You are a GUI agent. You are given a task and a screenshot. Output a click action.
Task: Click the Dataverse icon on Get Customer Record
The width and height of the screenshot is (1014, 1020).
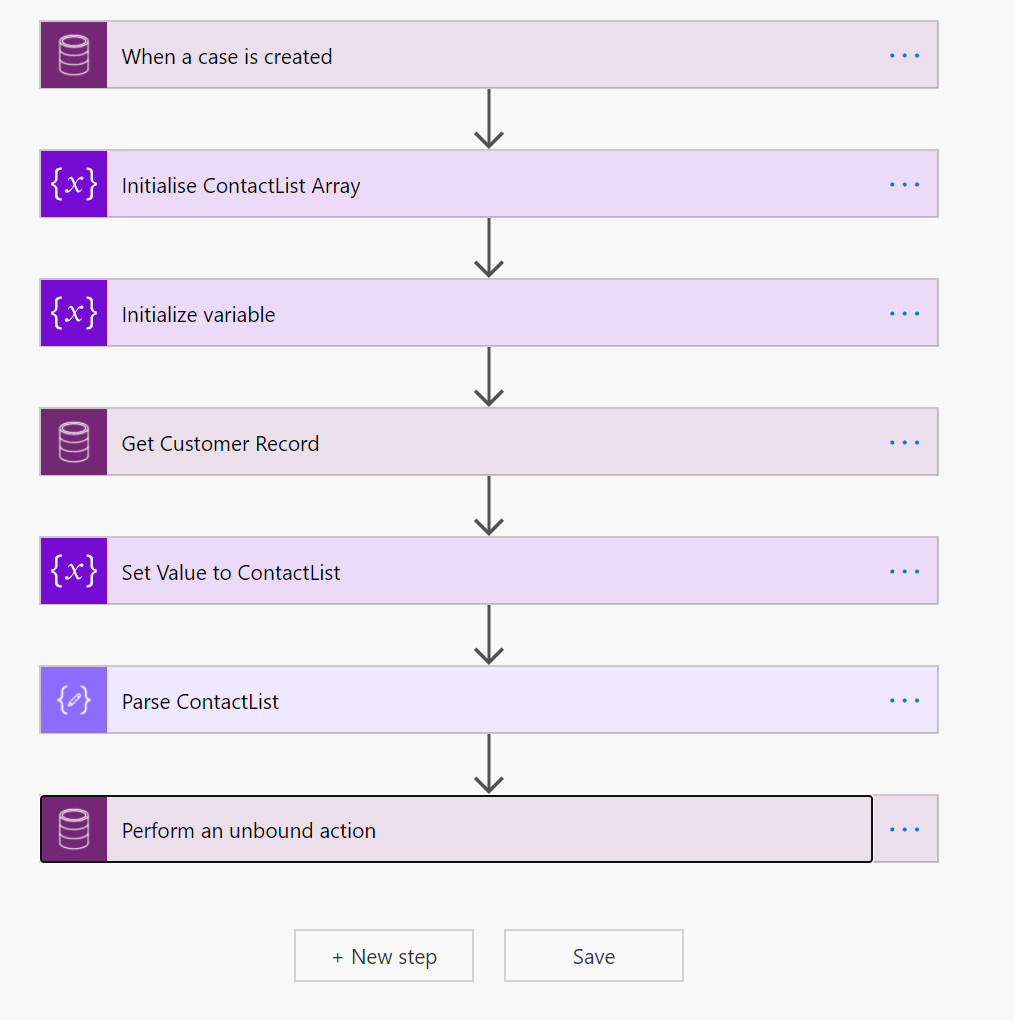tap(74, 442)
